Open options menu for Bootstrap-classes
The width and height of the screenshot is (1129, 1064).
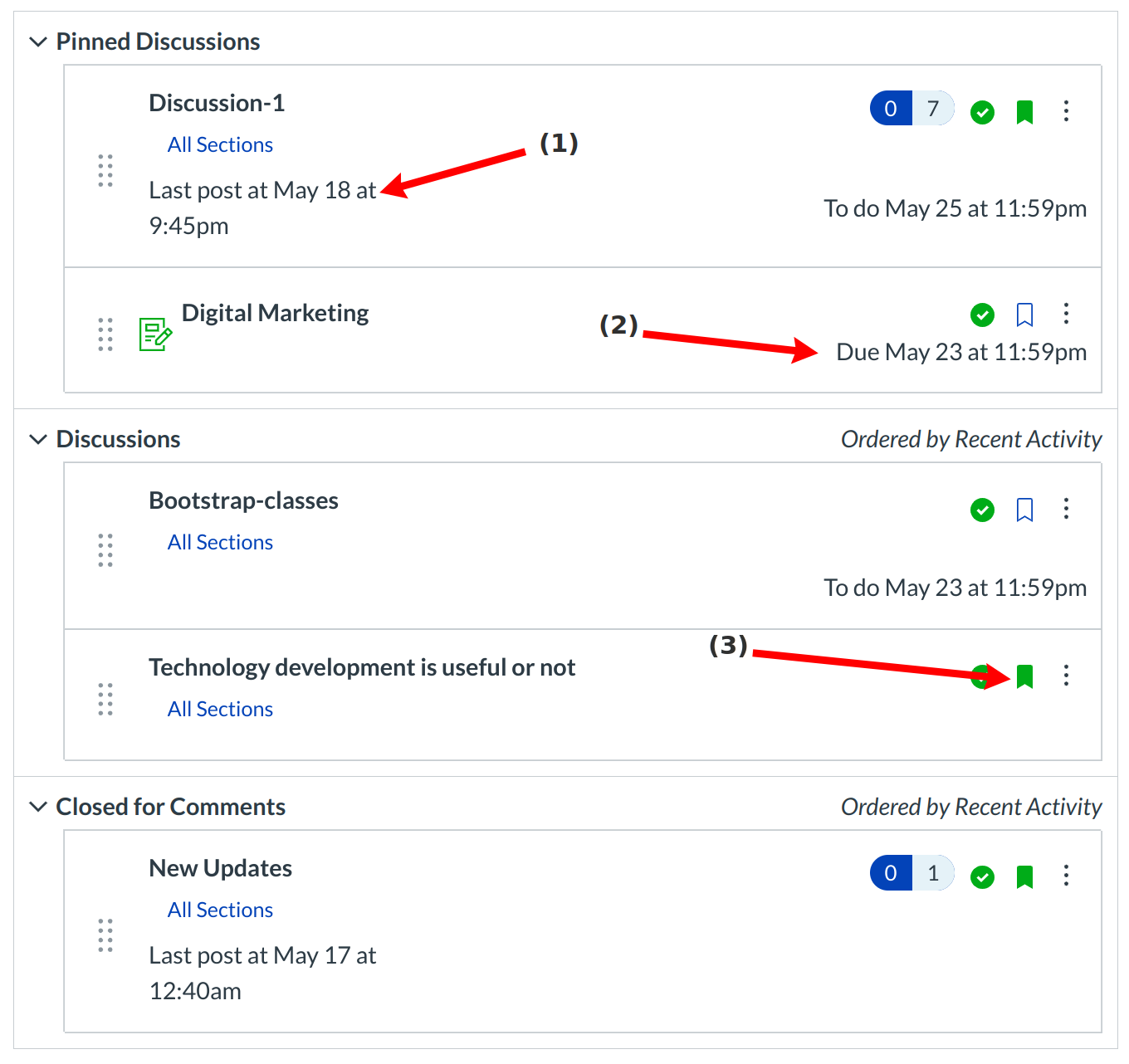click(x=1066, y=508)
